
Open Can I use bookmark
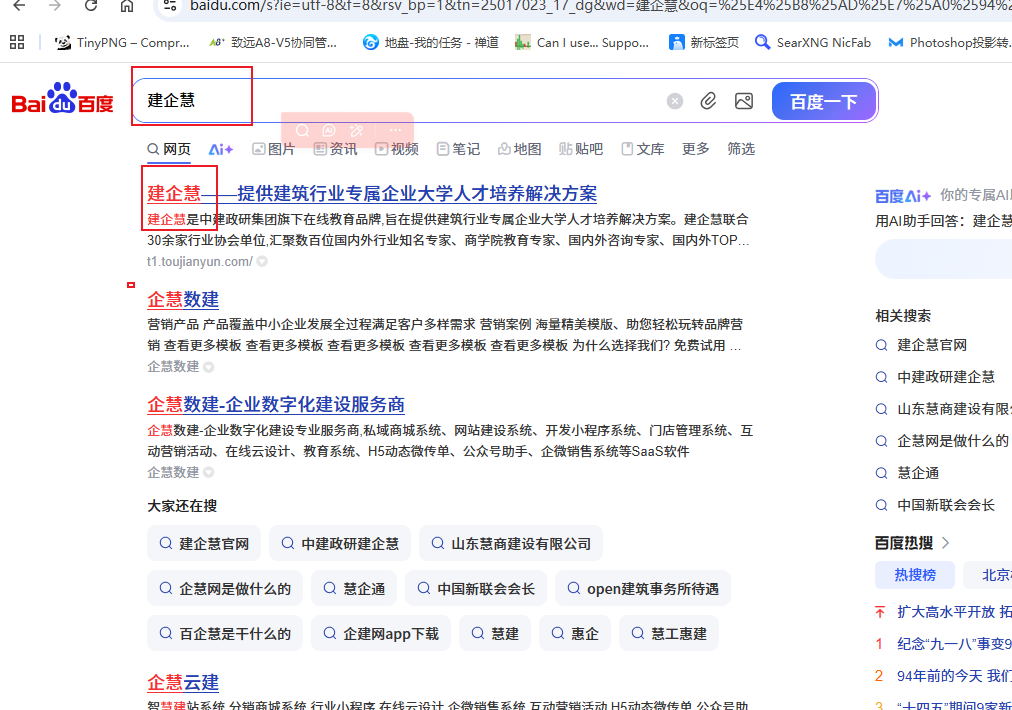tap(582, 43)
